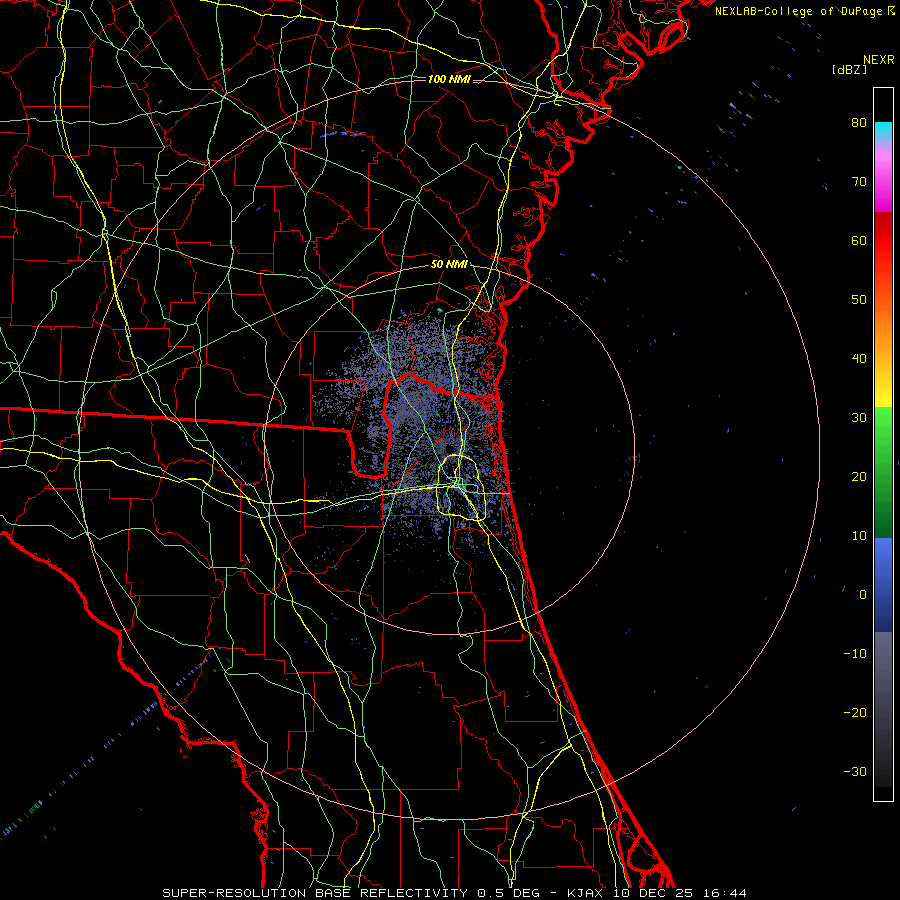Click the -30 value on the dBZ scale

pos(855,772)
